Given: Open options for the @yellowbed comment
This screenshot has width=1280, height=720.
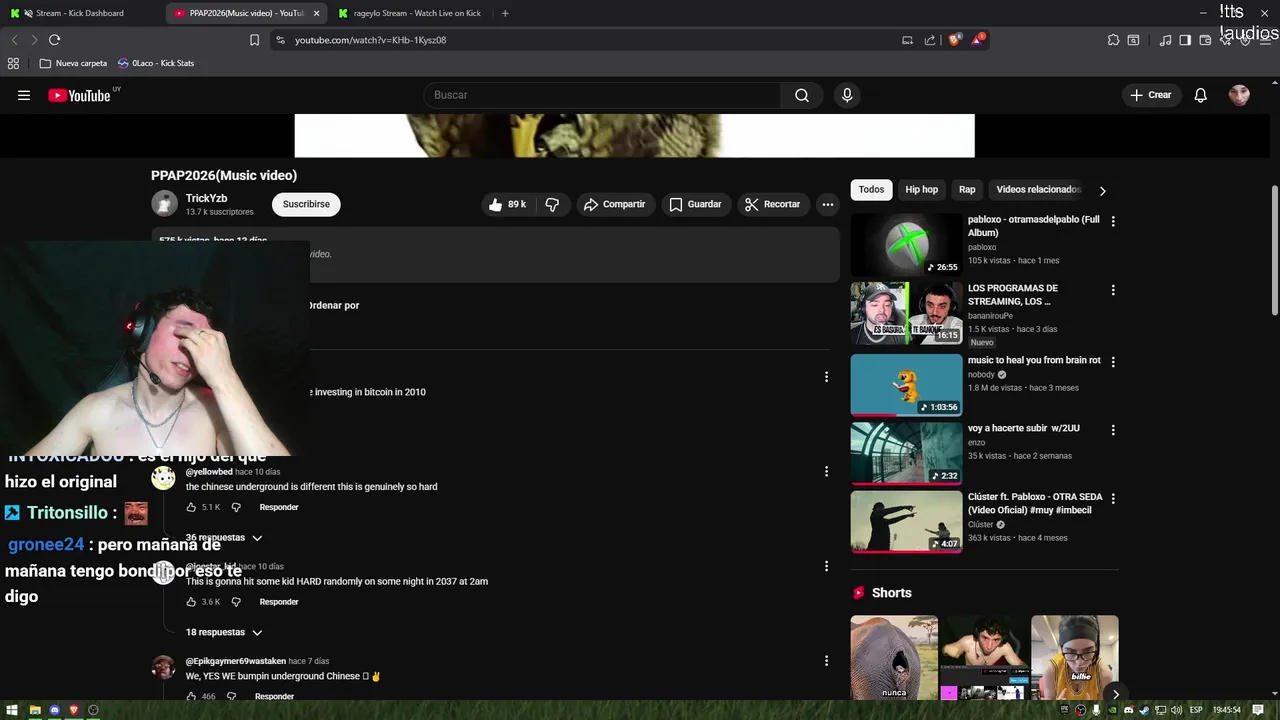Looking at the screenshot, I should click(x=826, y=471).
